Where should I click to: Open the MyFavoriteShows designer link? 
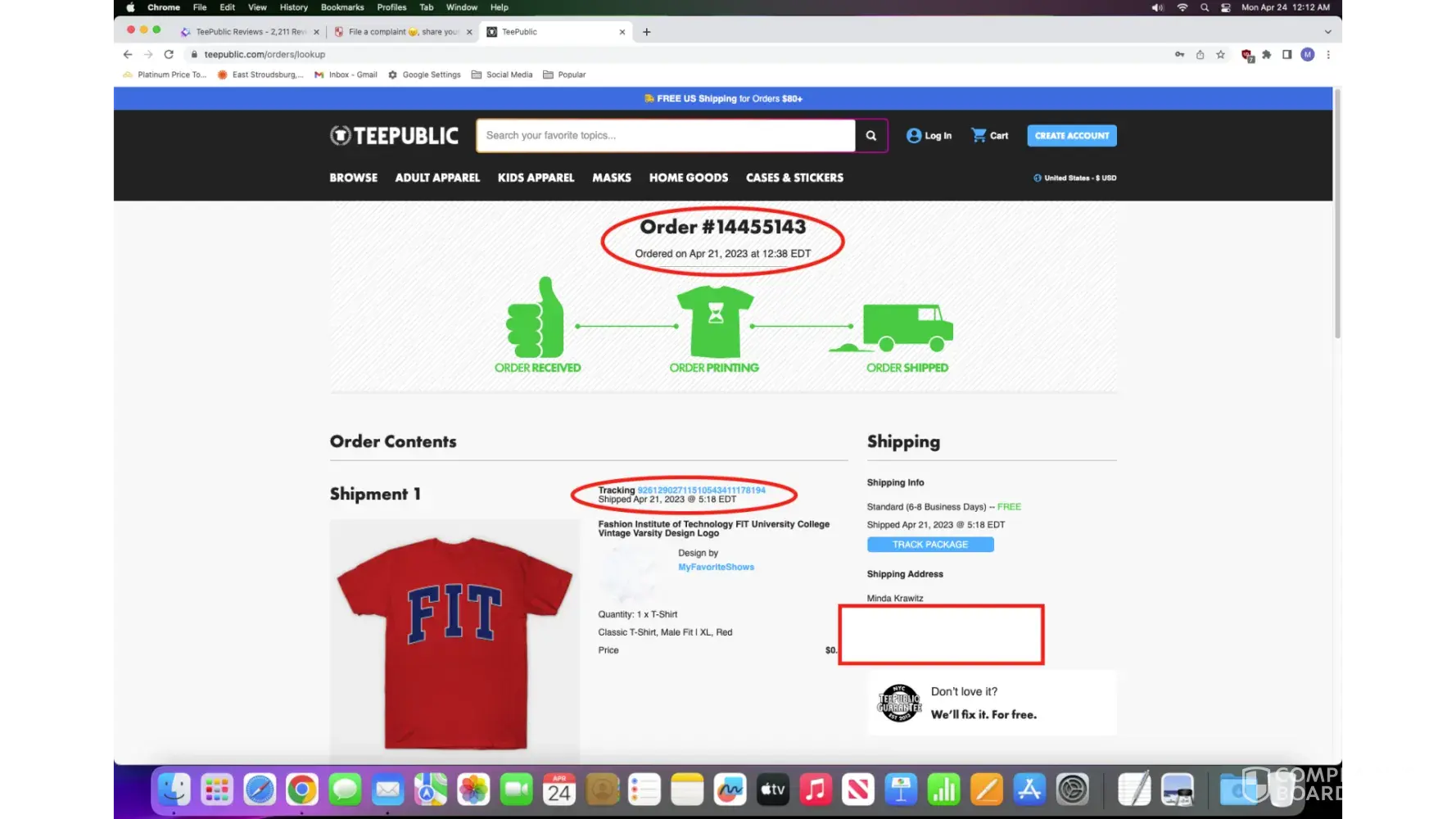click(x=716, y=567)
